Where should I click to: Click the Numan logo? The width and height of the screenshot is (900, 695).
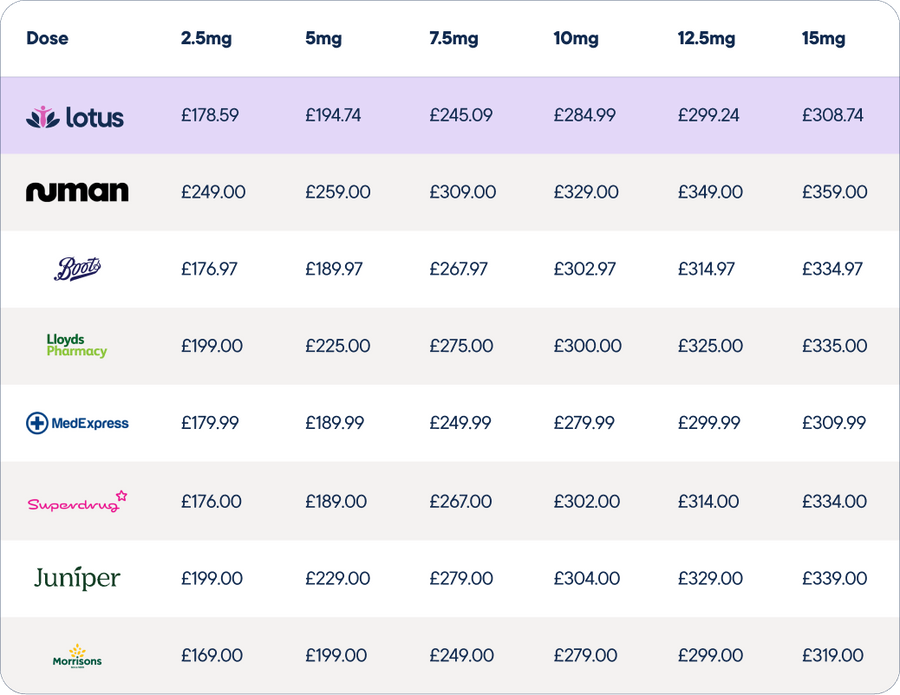click(77, 192)
